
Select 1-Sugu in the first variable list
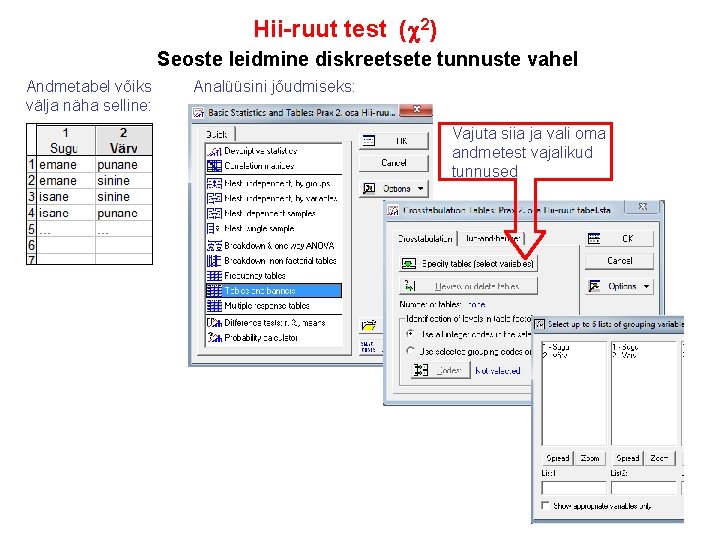(556, 347)
